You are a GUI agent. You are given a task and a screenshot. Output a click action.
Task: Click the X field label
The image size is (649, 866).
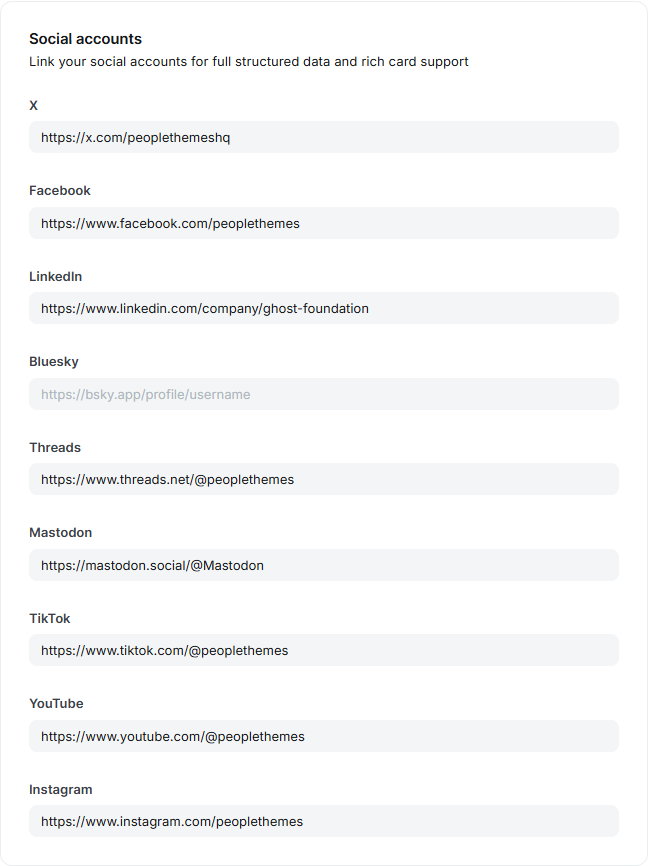click(x=33, y=105)
